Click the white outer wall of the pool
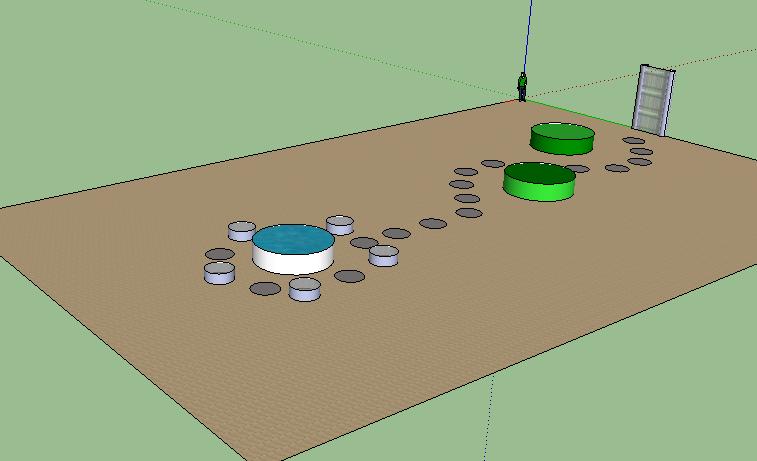This screenshot has height=461, width=757. pos(292,262)
